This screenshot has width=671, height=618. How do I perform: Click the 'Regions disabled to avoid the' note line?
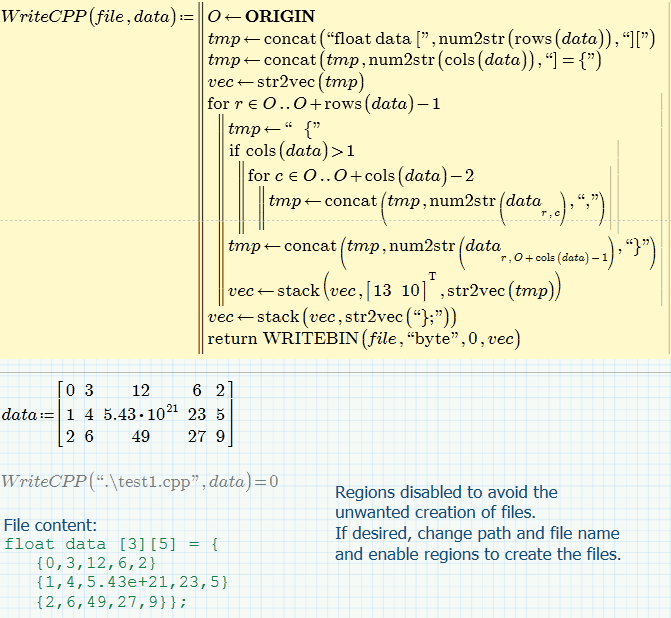point(446,492)
